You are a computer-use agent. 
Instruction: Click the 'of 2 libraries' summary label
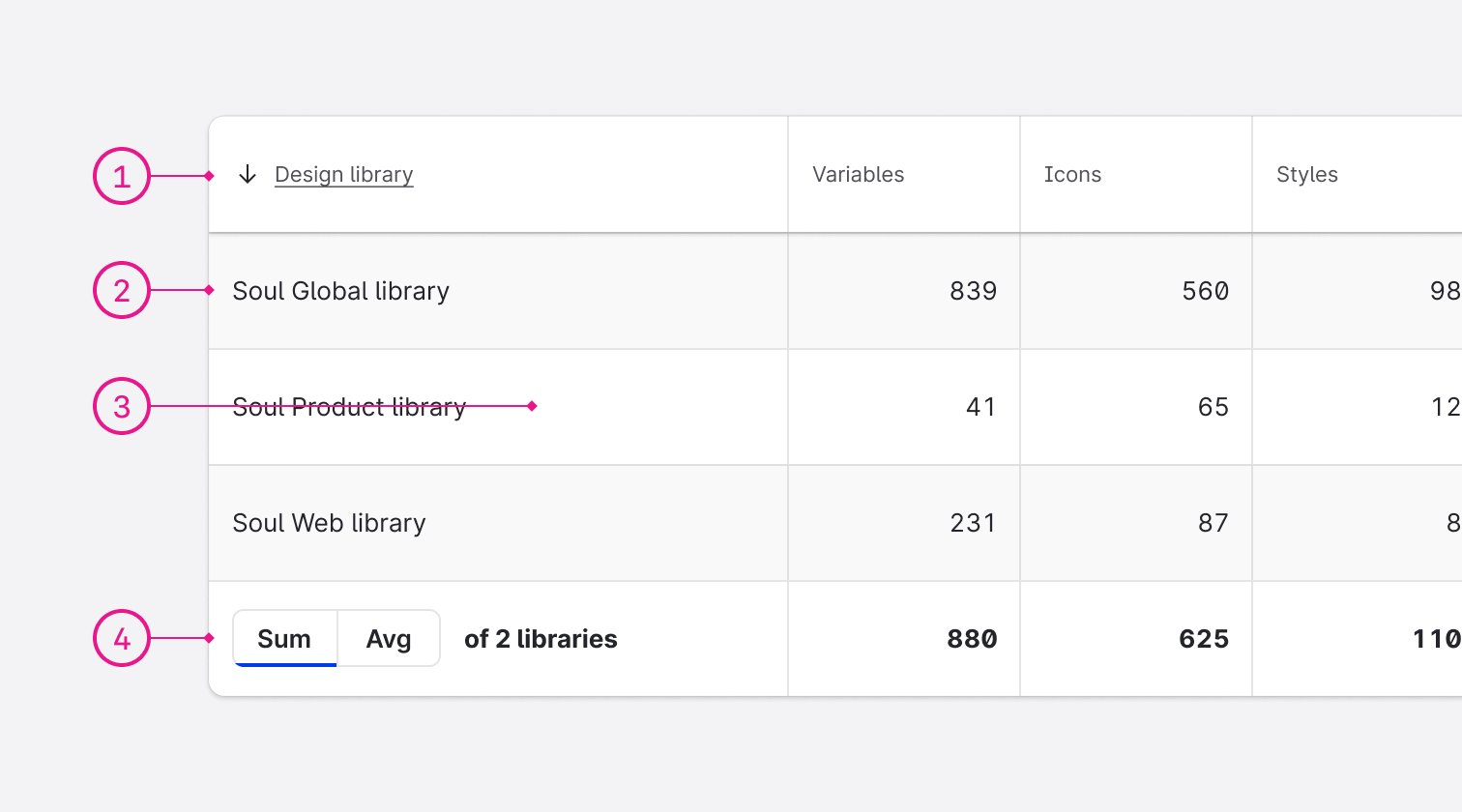(540, 638)
